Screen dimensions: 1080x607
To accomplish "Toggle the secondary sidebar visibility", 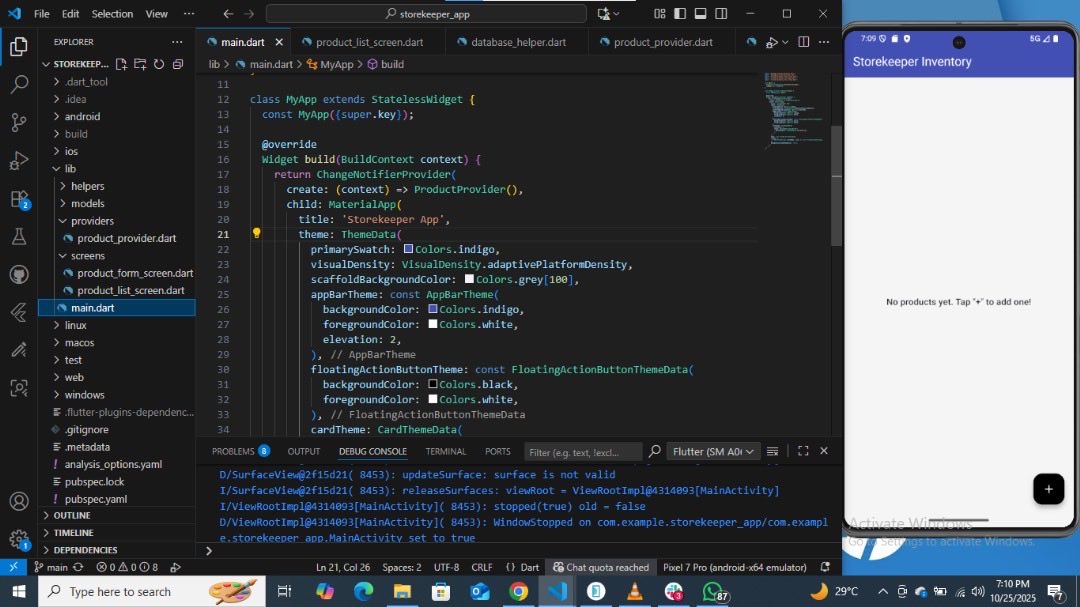I will [x=722, y=13].
